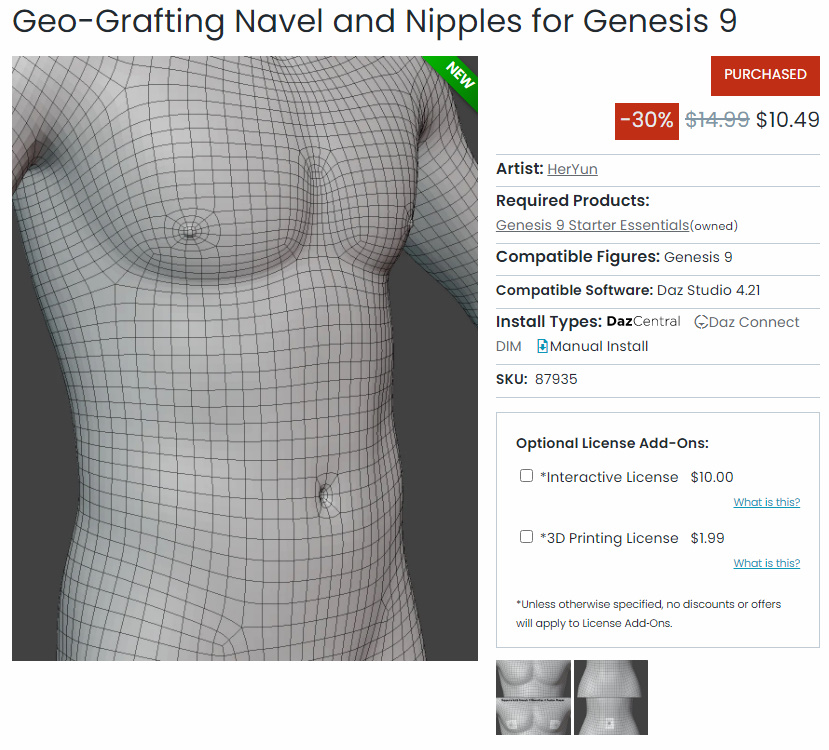This screenshot has height=750, width=829.
Task: Click the Daz Connect text label
Action: [x=754, y=322]
